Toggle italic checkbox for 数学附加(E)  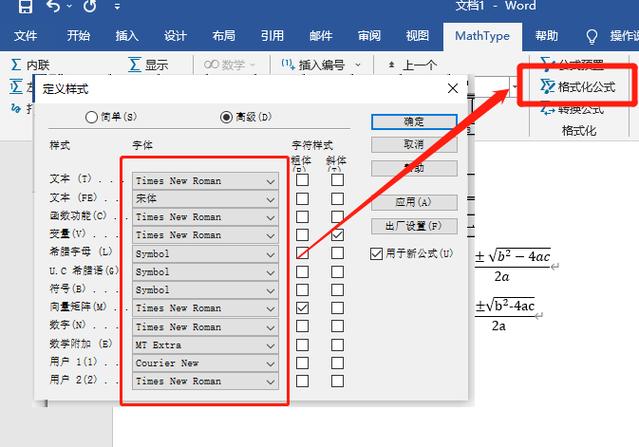[x=337, y=345]
